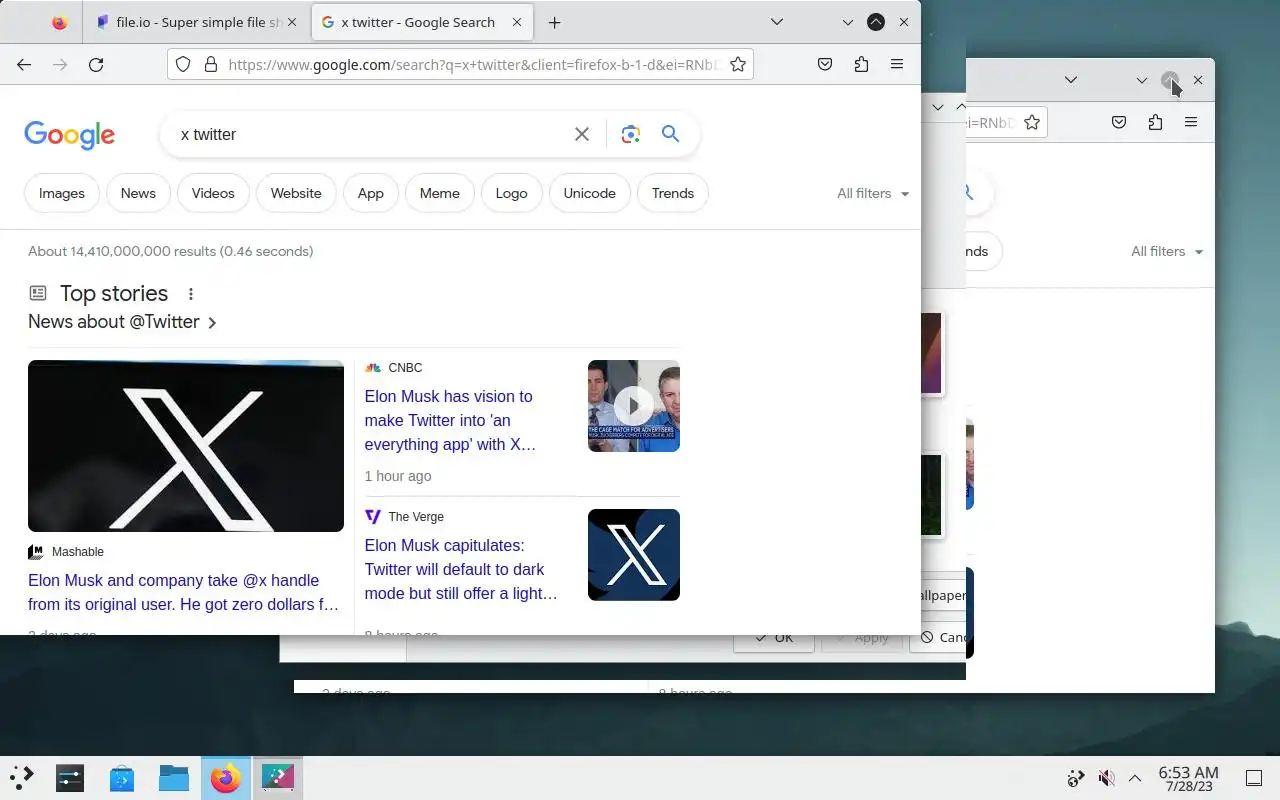
Task: Play the CNBC video thumbnail
Action: click(634, 406)
